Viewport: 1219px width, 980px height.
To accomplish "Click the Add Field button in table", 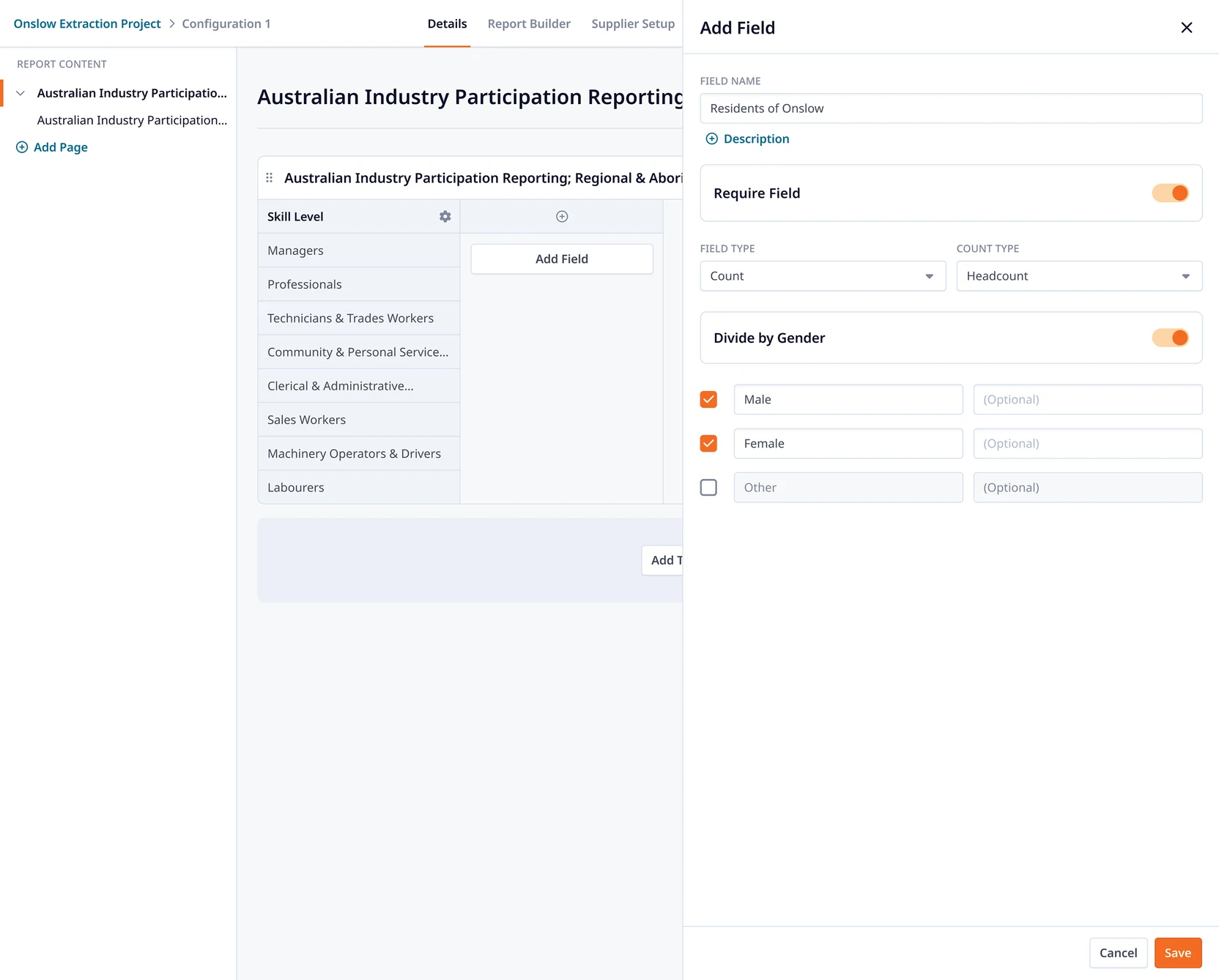I will pos(562,259).
